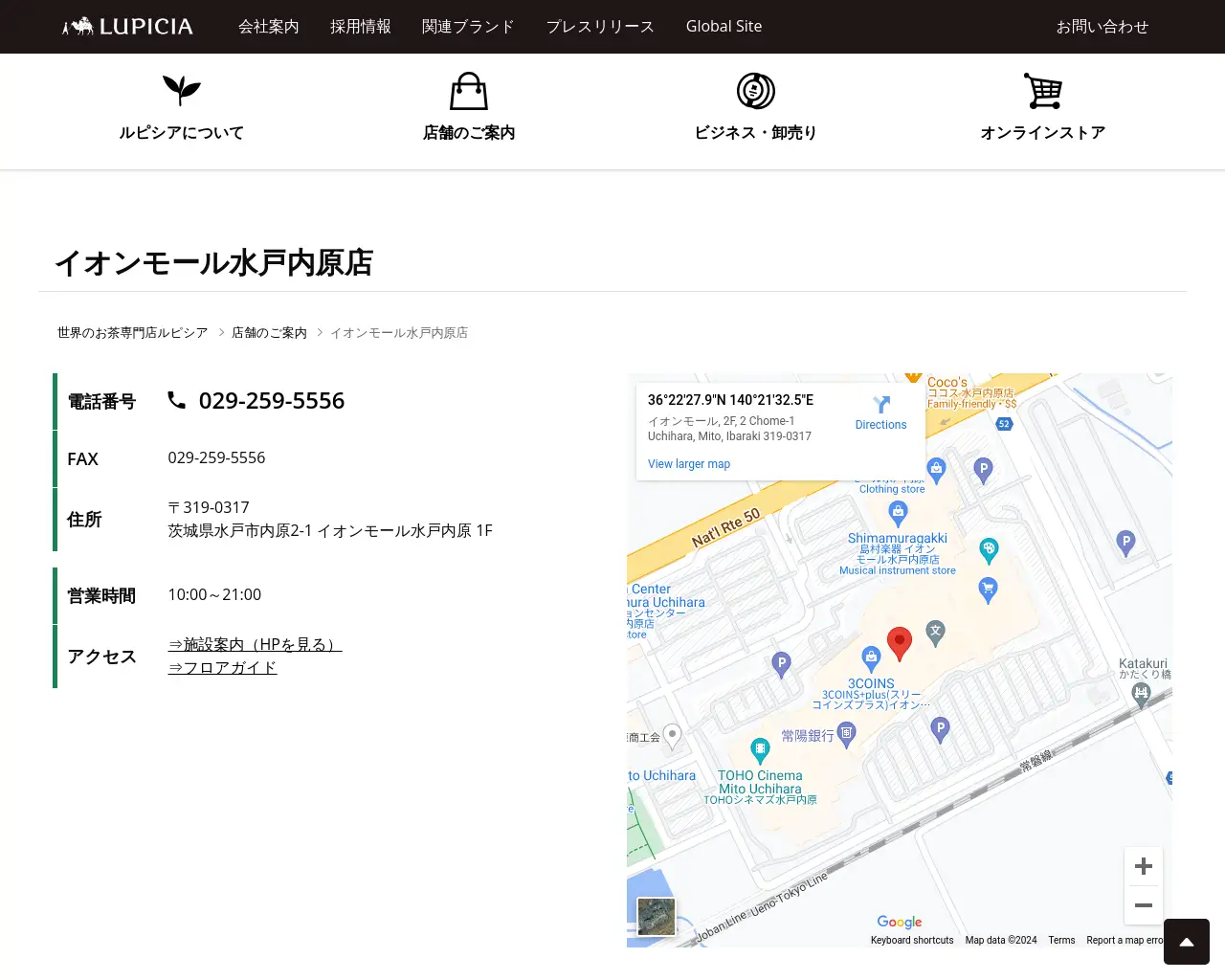Click Report a map error
The height and width of the screenshot is (980, 1225).
(x=1126, y=940)
